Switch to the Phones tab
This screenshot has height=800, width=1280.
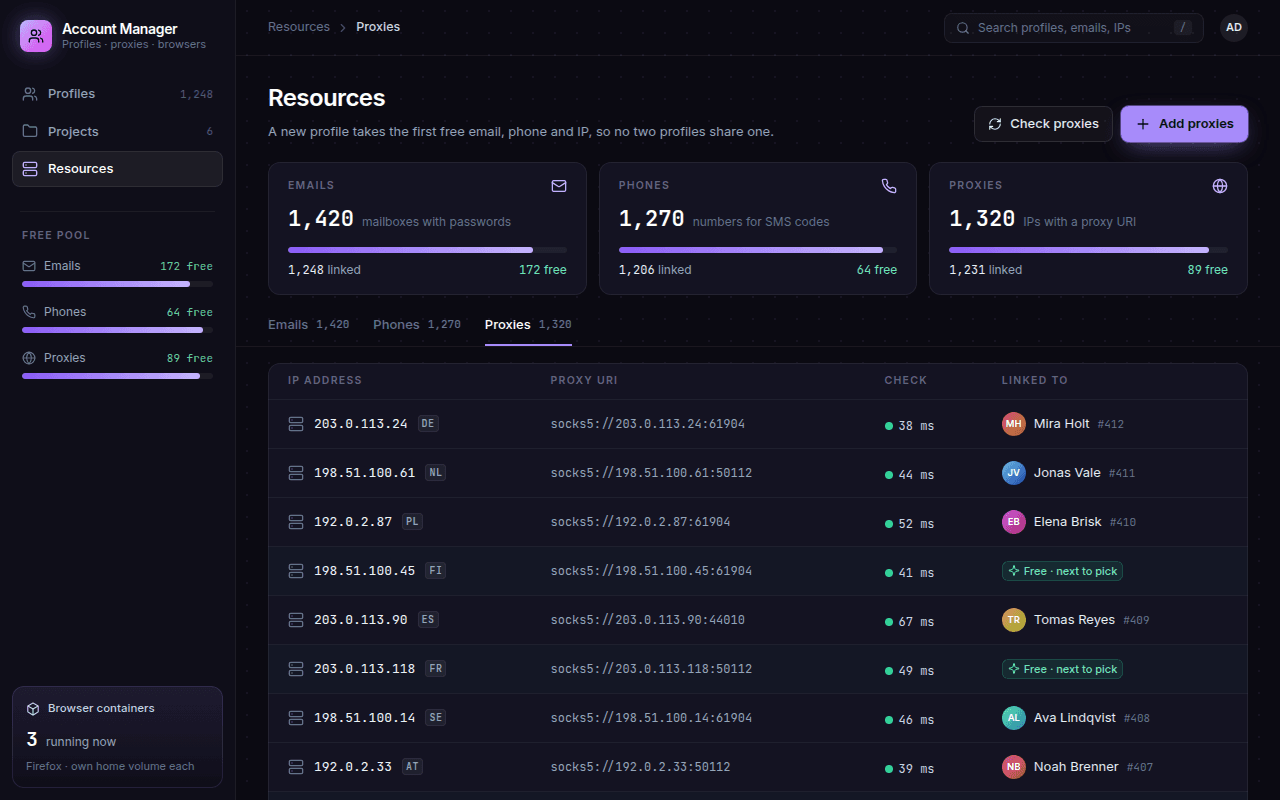coord(417,325)
